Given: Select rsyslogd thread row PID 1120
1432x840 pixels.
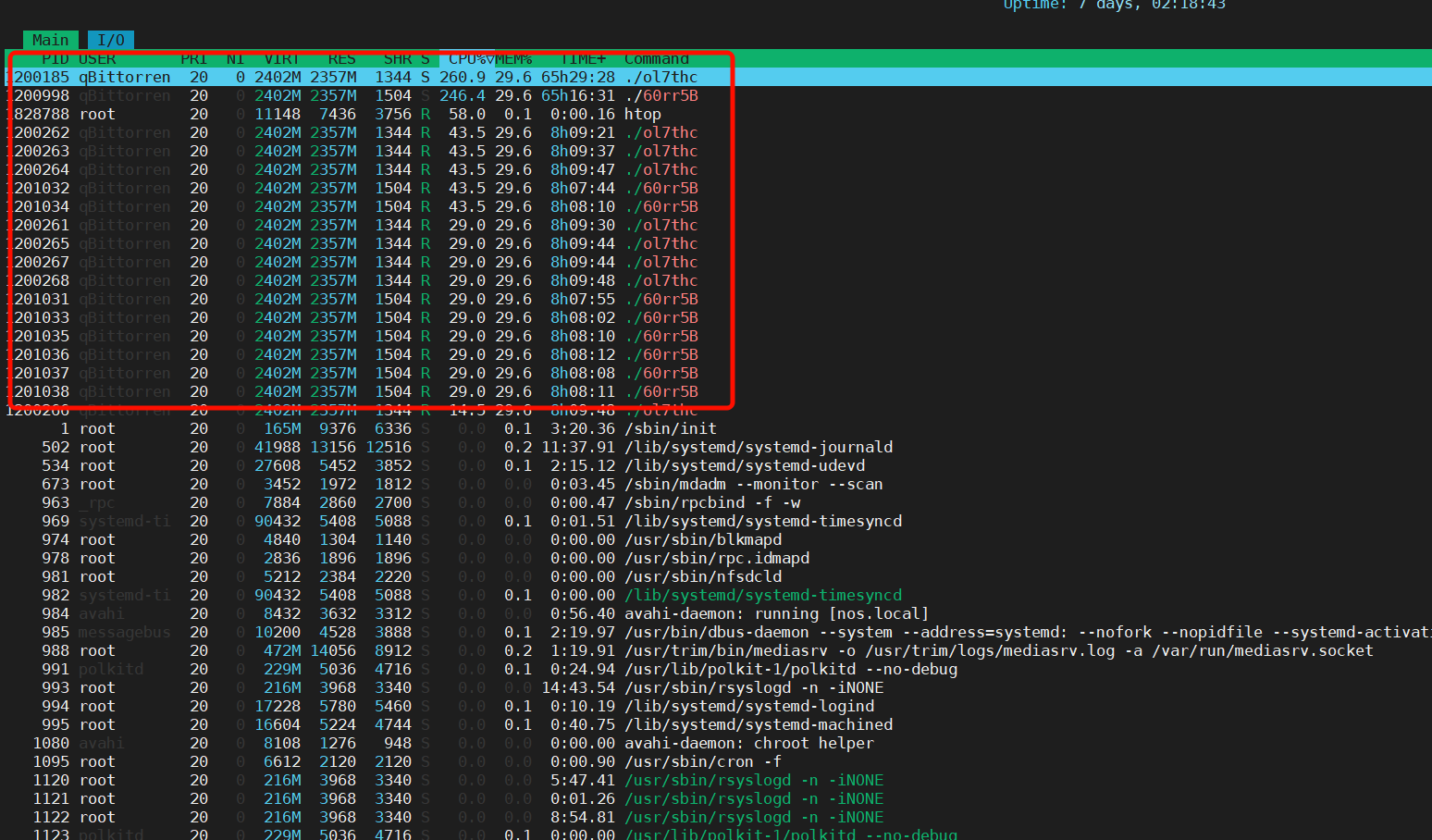Looking at the screenshot, I should click(718, 780).
